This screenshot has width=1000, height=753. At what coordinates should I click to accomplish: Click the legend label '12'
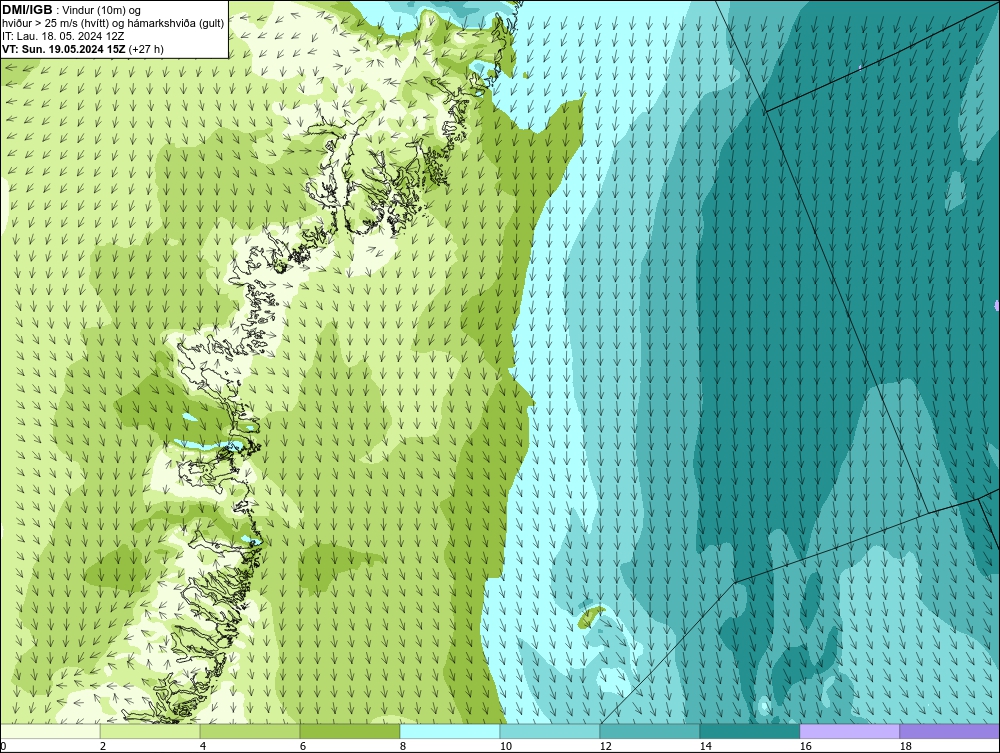click(606, 746)
